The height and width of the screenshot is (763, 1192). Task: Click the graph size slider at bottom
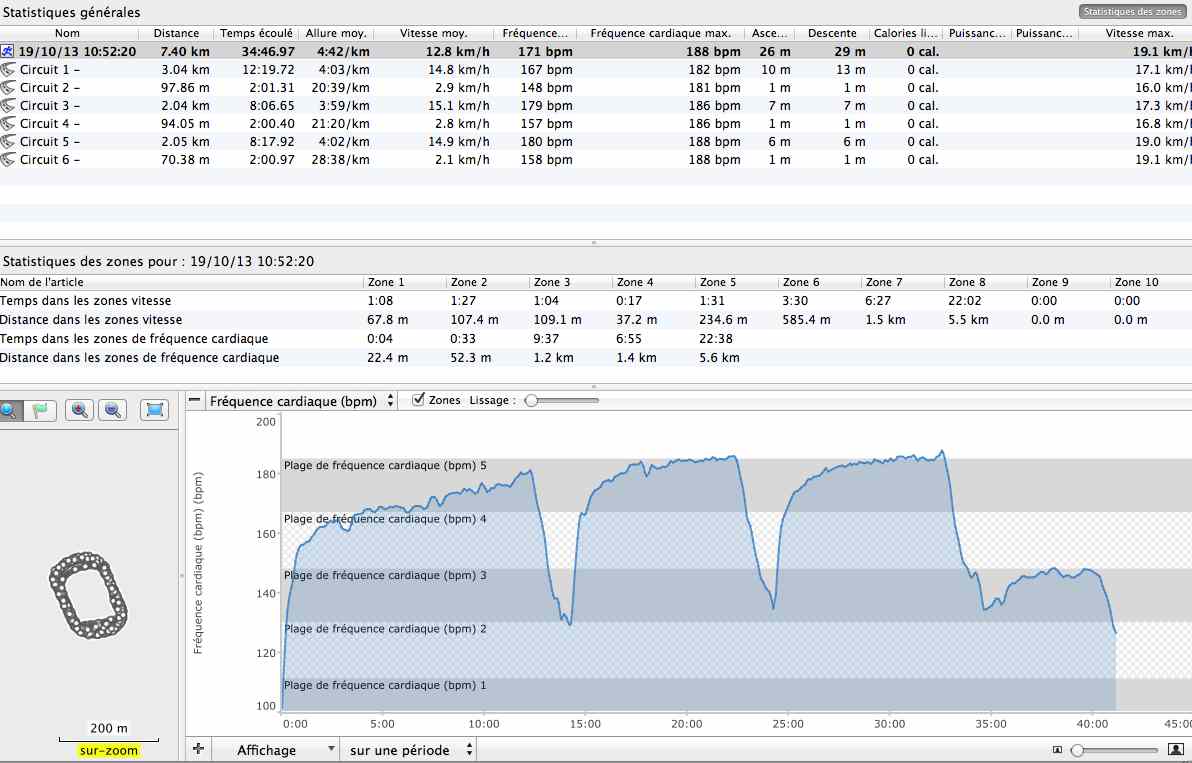(x=1115, y=750)
